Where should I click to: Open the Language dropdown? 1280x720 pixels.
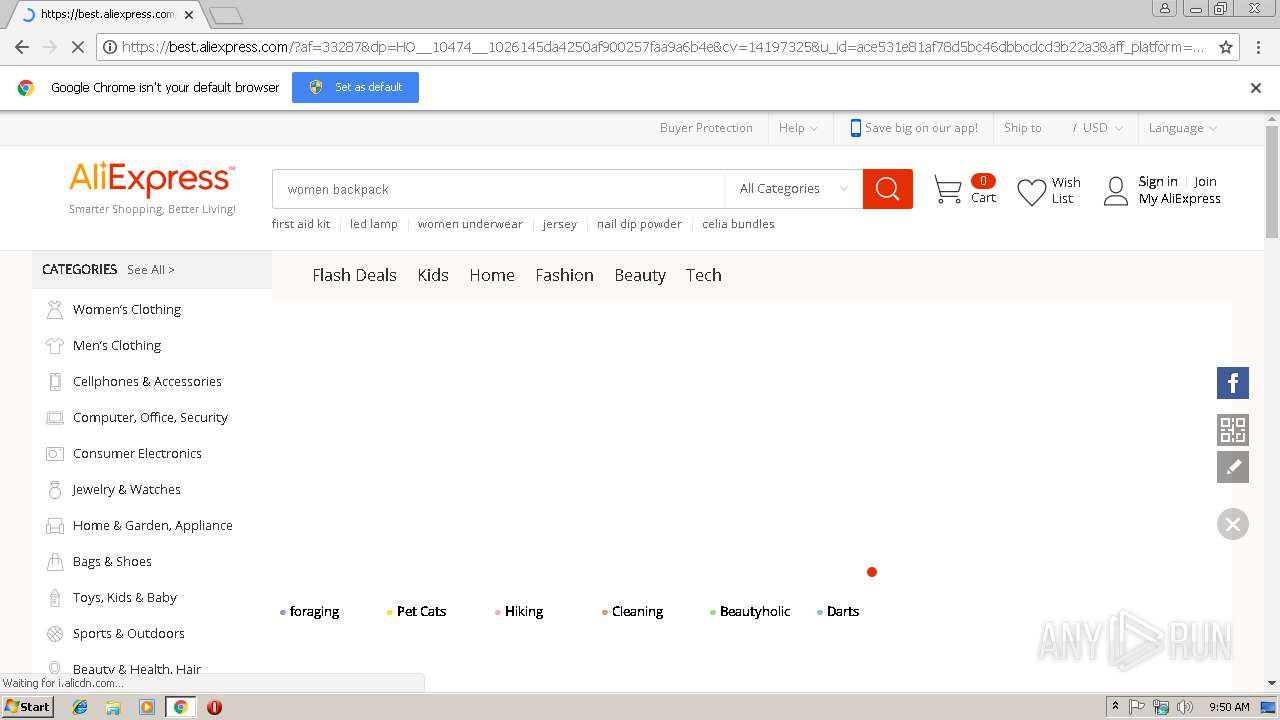(1183, 128)
